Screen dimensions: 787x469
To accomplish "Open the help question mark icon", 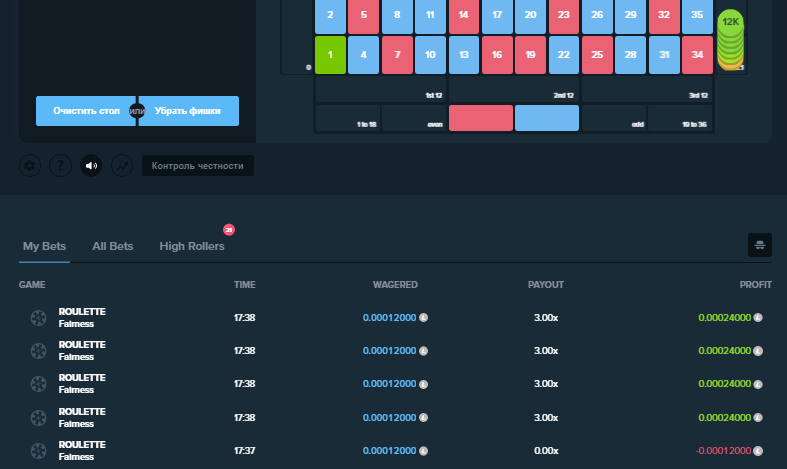I will [60, 166].
